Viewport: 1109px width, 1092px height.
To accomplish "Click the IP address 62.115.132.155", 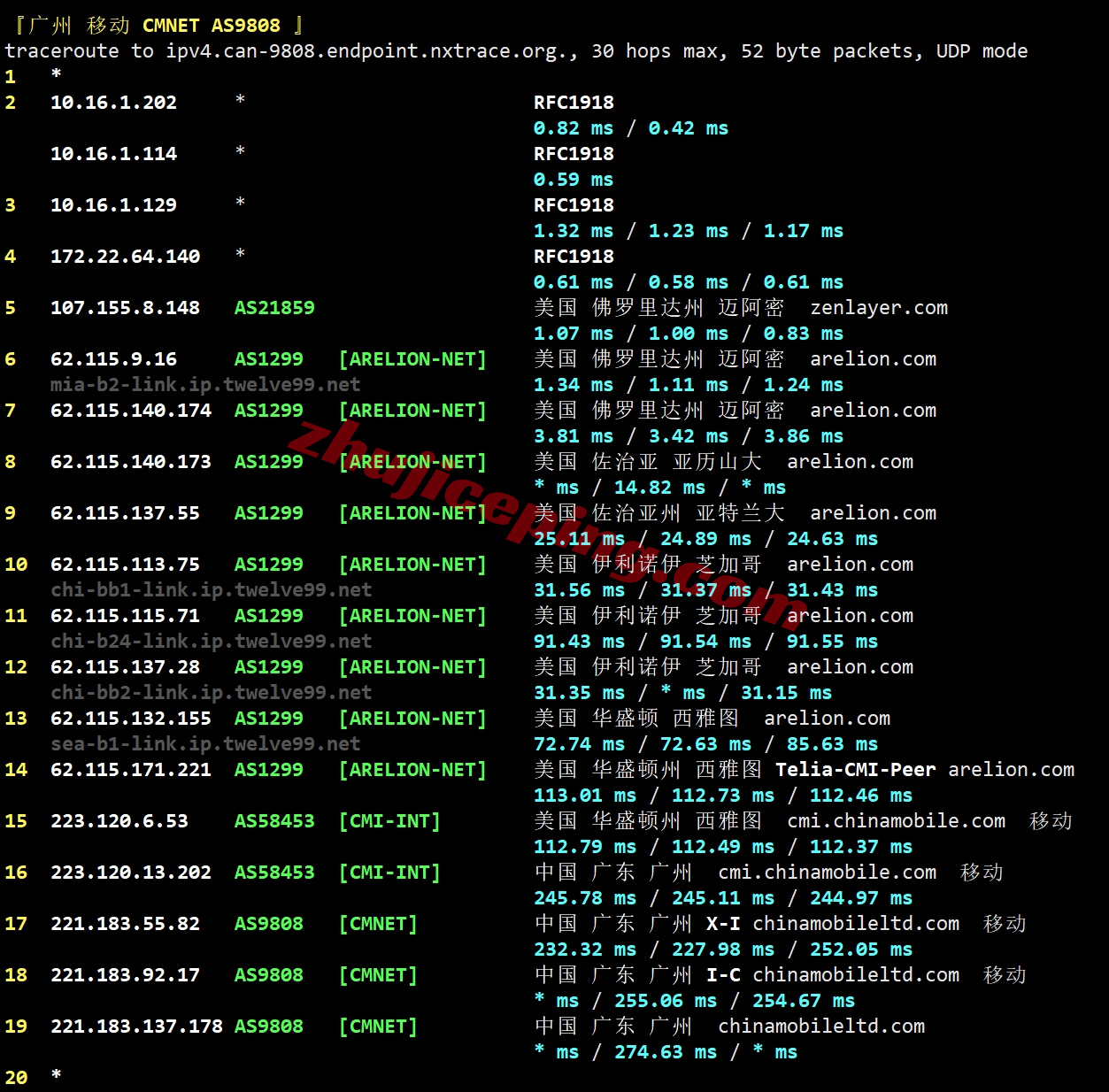I will [131, 719].
